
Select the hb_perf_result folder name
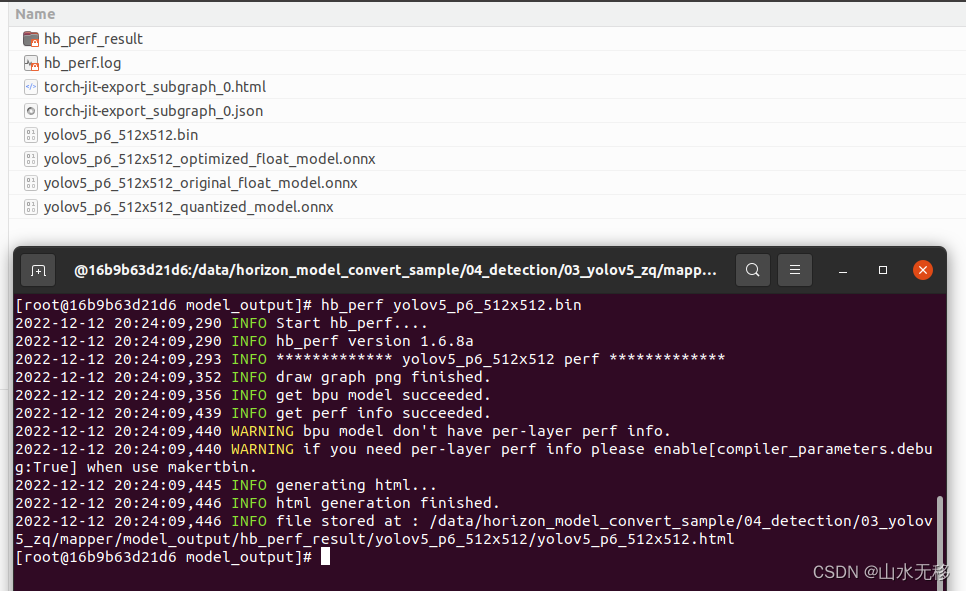(x=94, y=39)
